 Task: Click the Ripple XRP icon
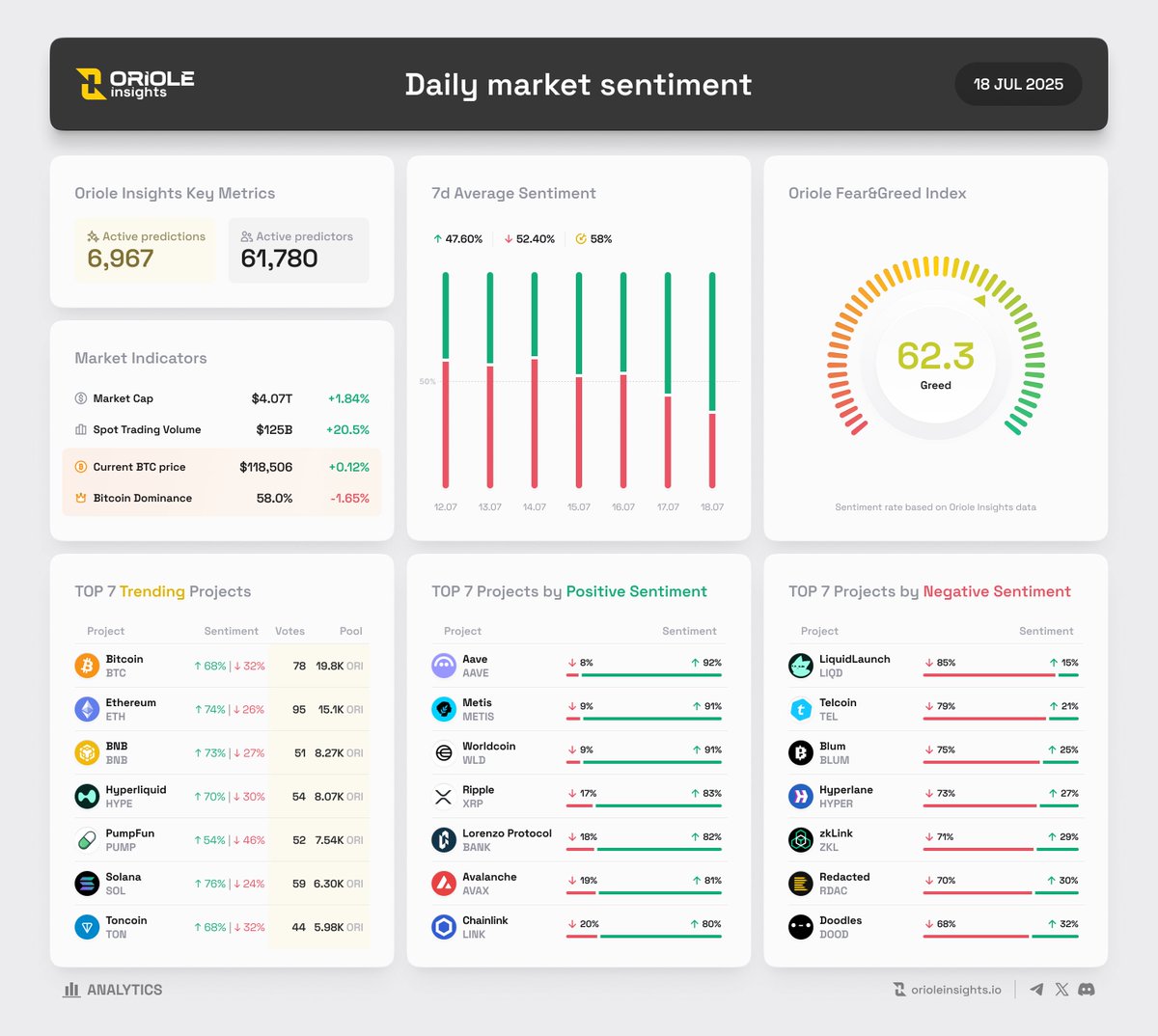coord(444,796)
